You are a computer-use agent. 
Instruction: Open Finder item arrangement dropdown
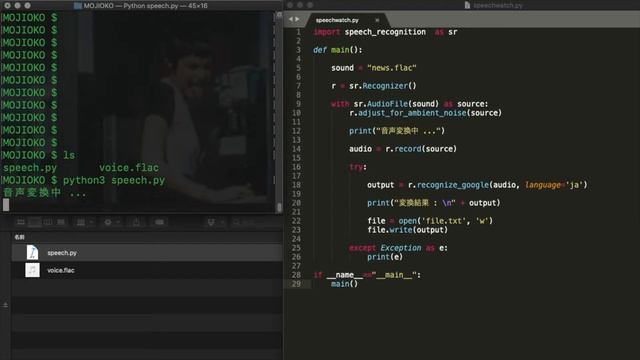(85, 222)
